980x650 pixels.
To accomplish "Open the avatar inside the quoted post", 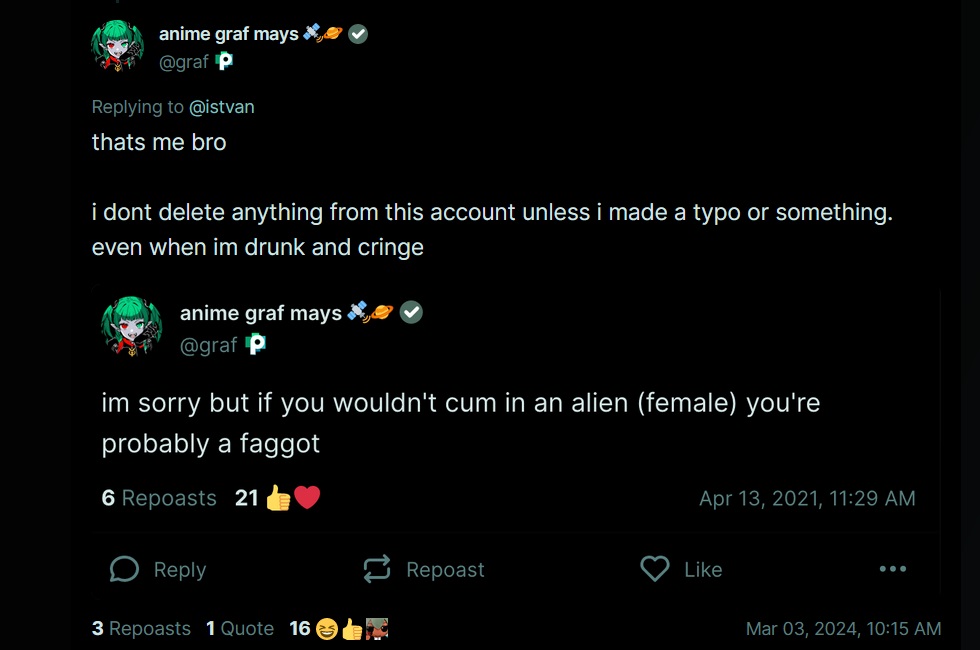I will click(131, 327).
